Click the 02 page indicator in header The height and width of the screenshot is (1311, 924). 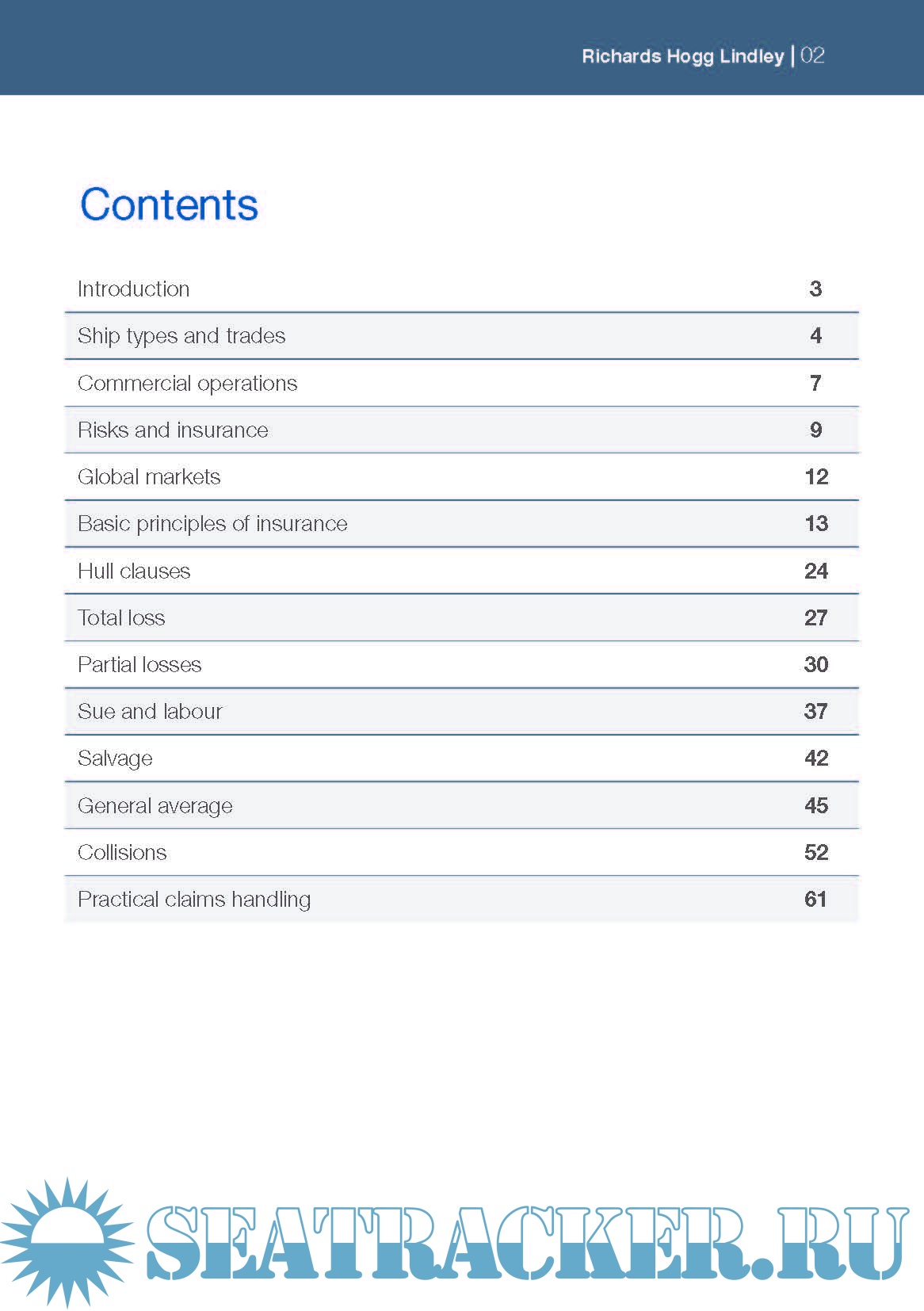tap(813, 55)
